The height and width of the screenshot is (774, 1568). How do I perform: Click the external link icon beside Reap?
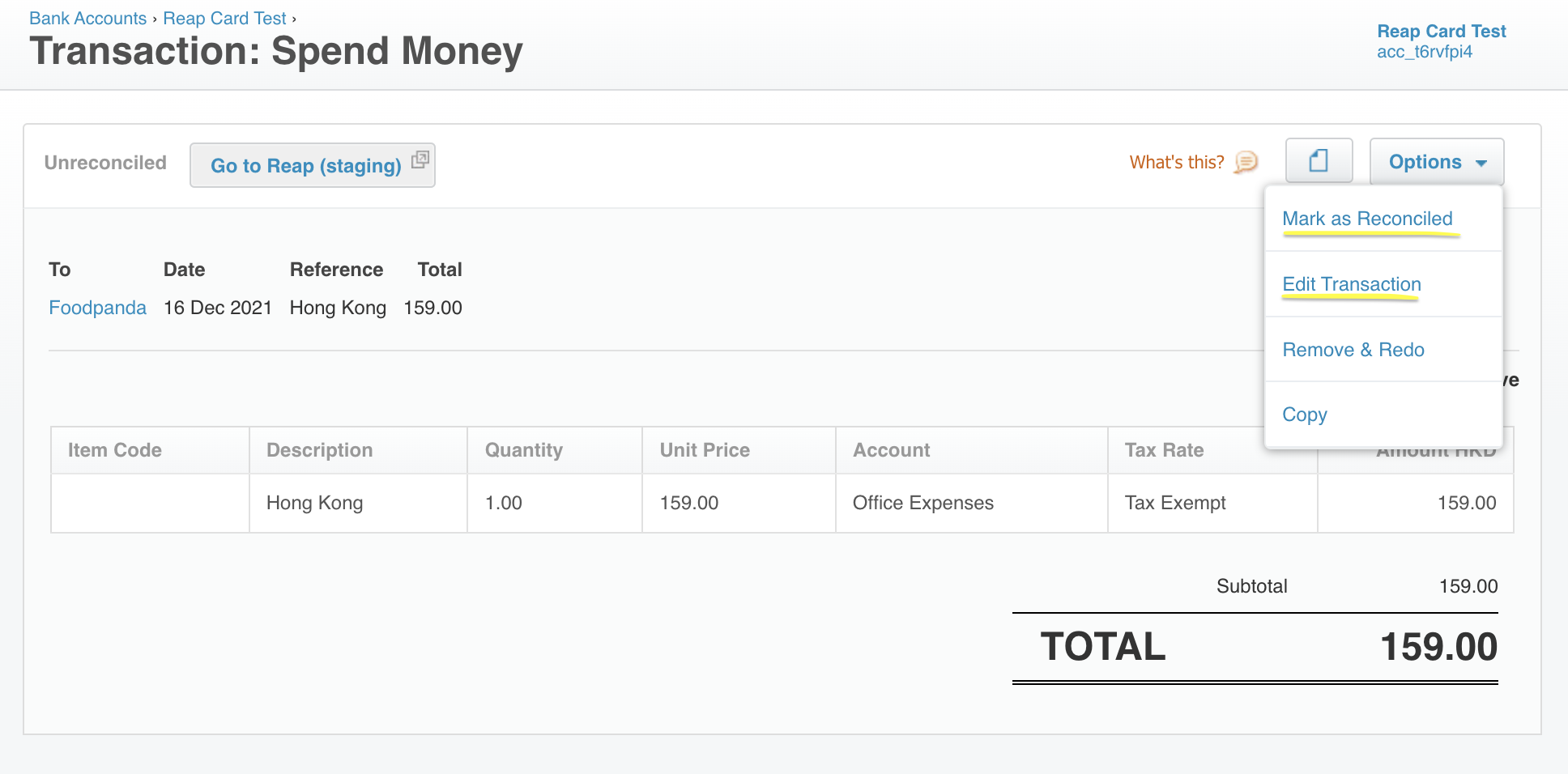[x=420, y=159]
